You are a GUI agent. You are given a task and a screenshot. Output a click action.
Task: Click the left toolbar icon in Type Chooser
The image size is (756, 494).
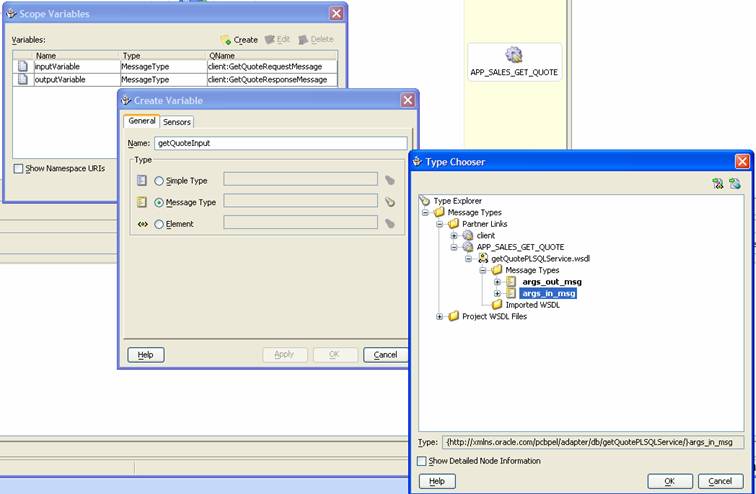[x=717, y=183]
